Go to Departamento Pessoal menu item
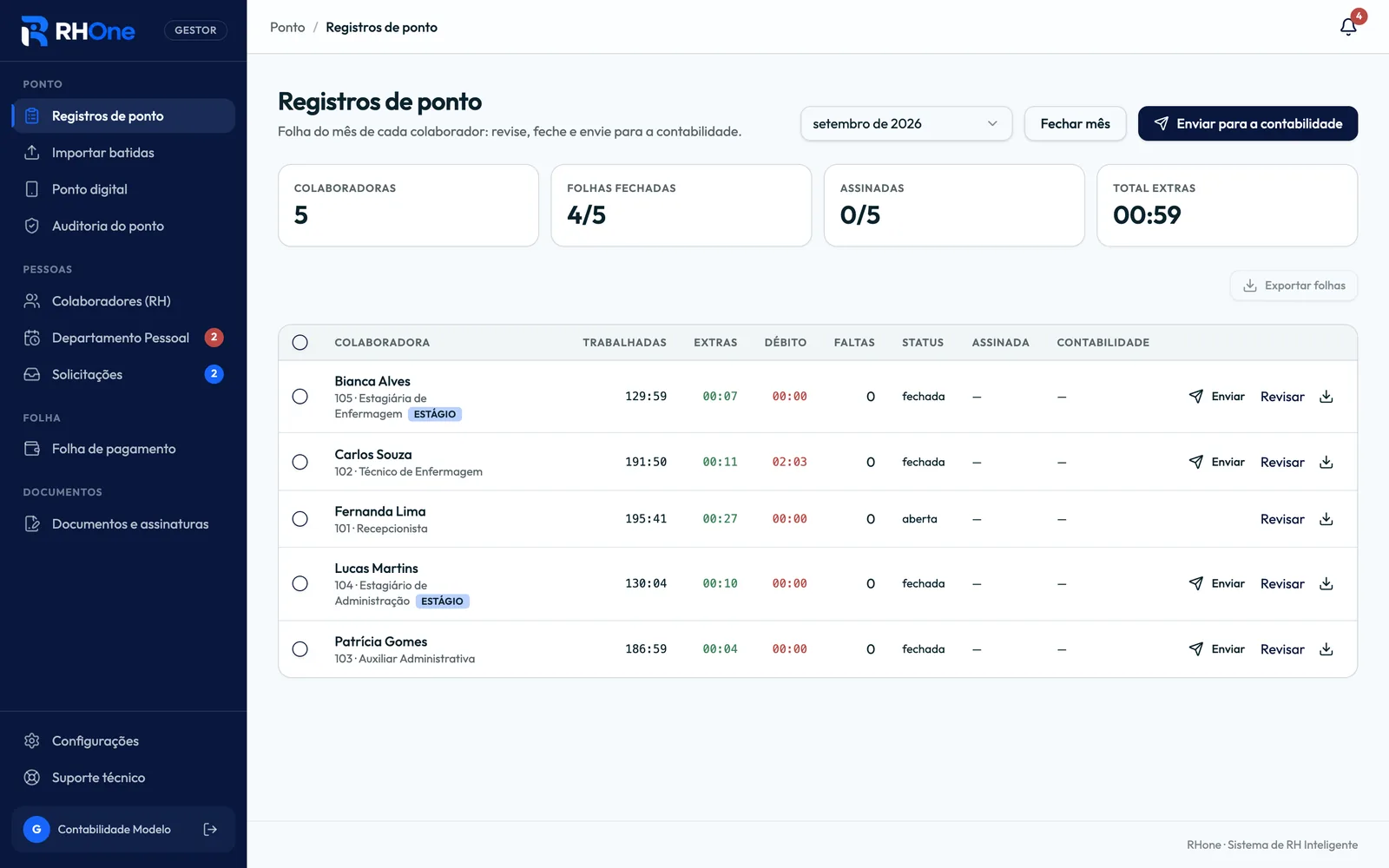The width and height of the screenshot is (1389, 868). pos(123,338)
